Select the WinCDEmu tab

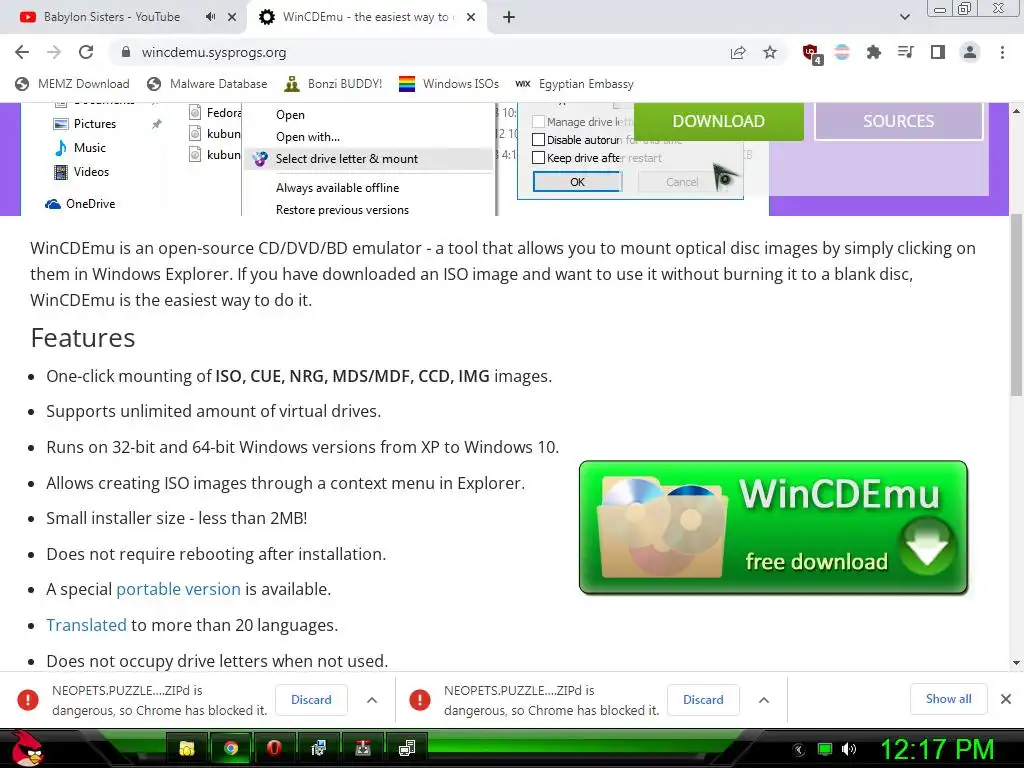[x=368, y=17]
